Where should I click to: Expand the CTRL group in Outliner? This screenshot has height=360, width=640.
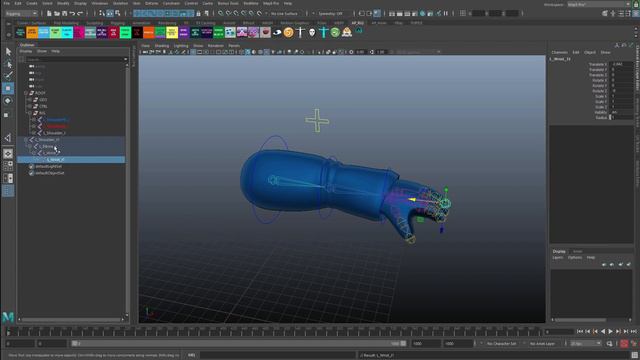click(x=29, y=107)
